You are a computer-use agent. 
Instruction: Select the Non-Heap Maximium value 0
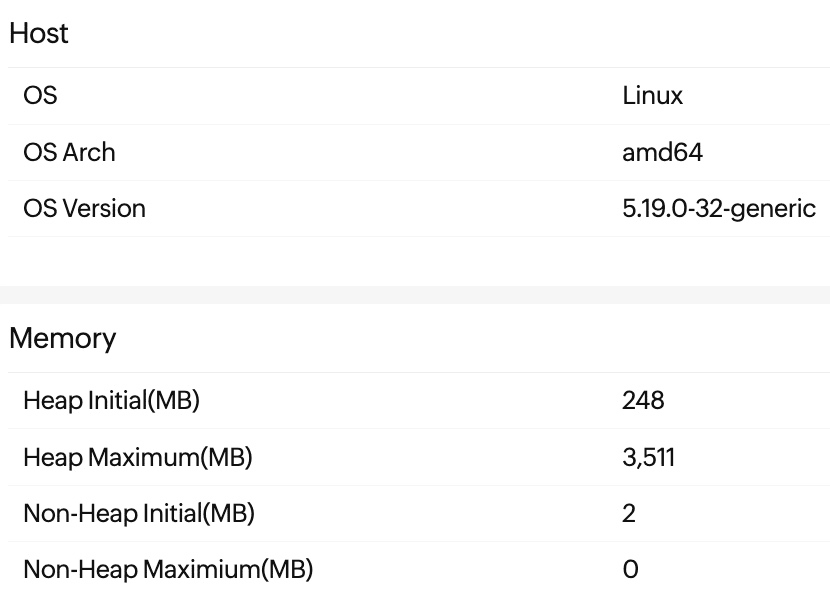pos(630,570)
